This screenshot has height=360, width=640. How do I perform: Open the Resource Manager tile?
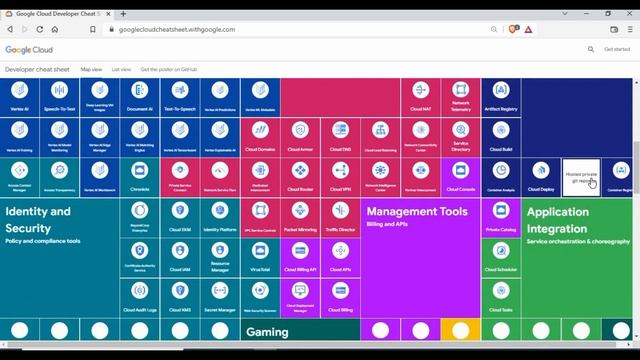pyautogui.click(x=220, y=258)
